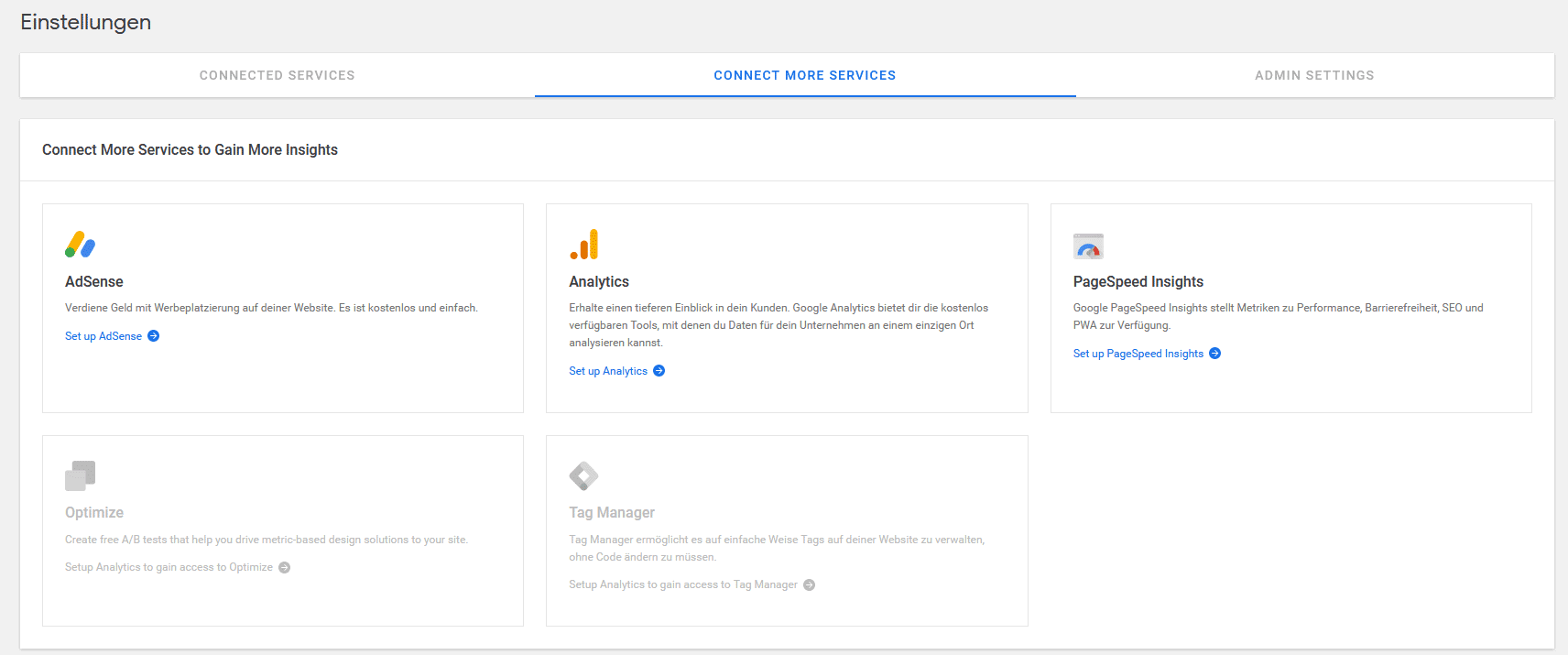Follow the Set up PageSpeed Insights link
Image resolution: width=1568 pixels, height=655 pixels.
[1138, 354]
